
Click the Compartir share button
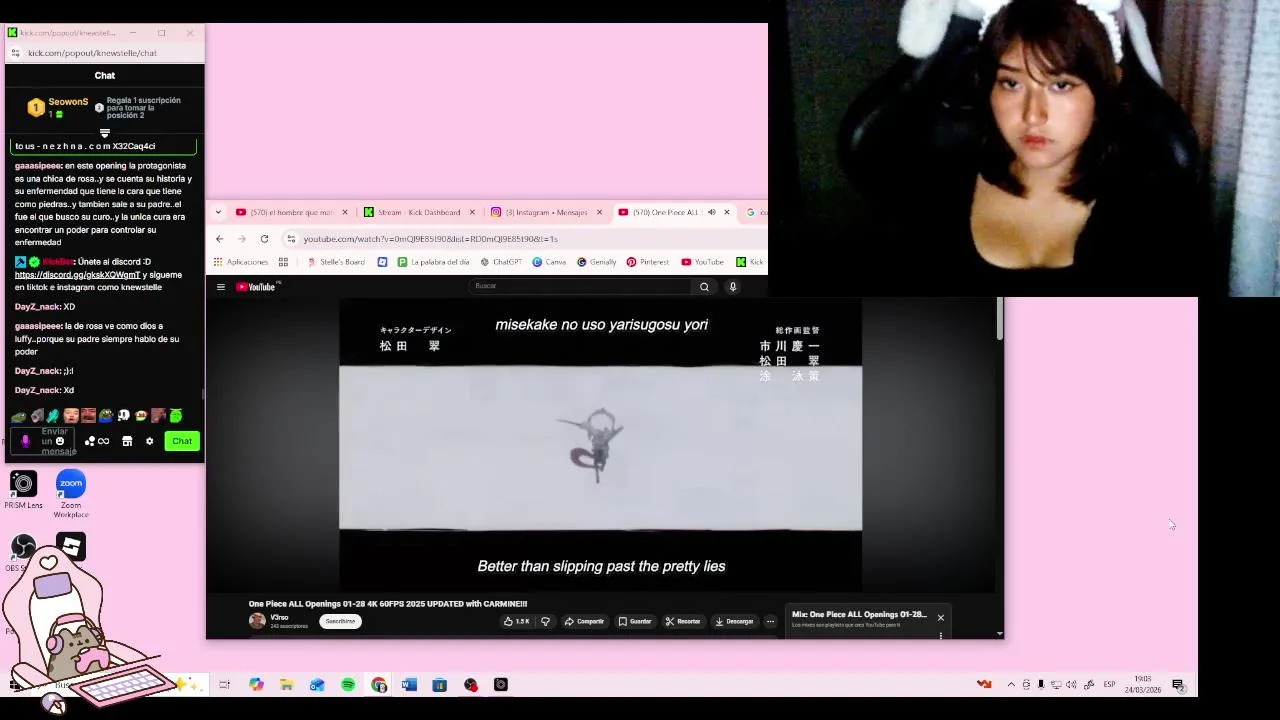[x=584, y=621]
